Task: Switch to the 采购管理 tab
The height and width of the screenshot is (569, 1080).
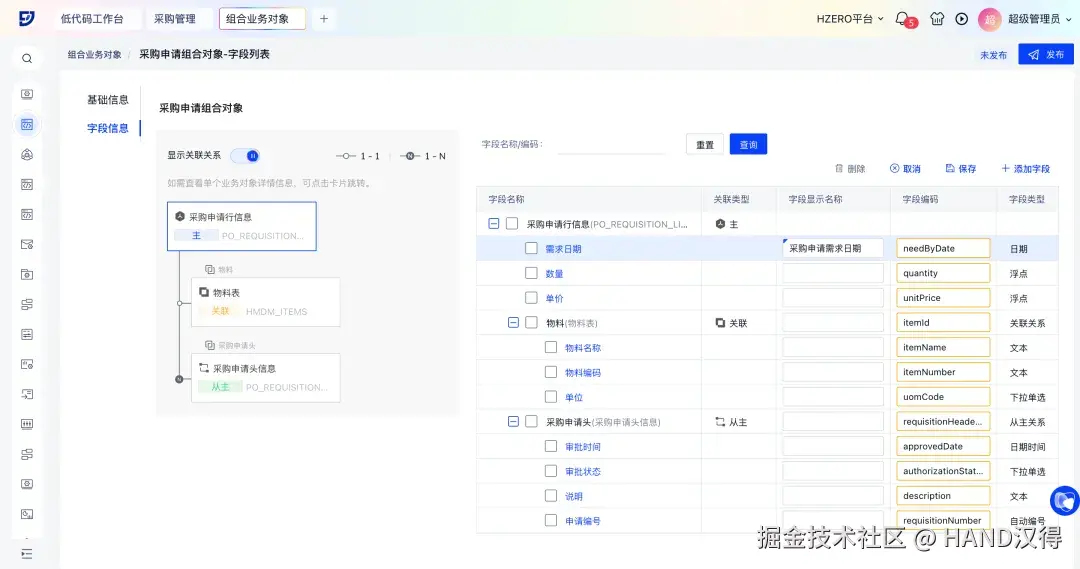Action: coord(175,19)
